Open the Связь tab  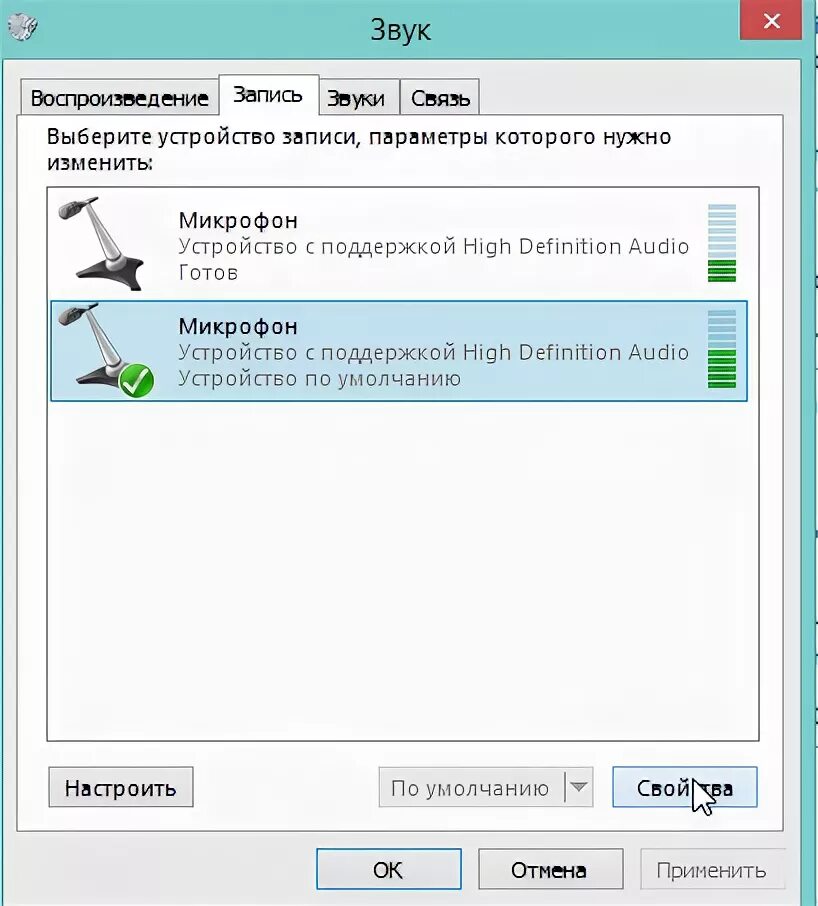click(x=440, y=98)
